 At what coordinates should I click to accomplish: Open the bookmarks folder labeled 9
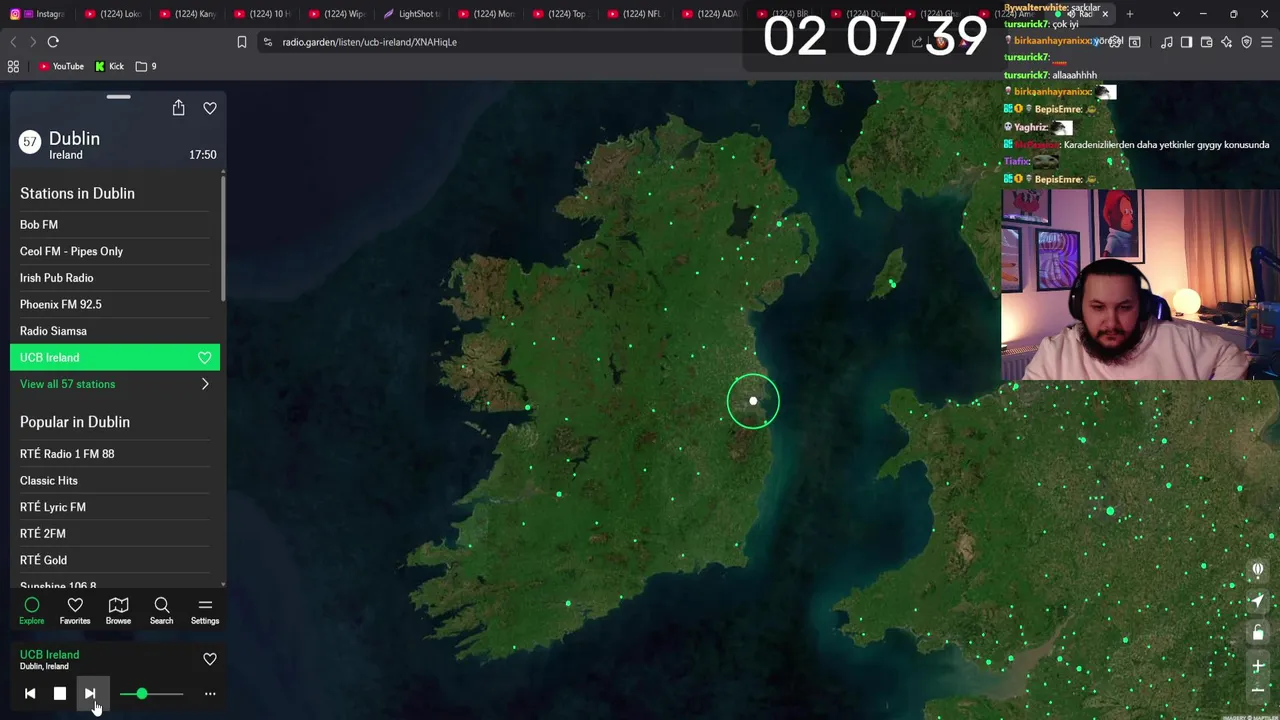[146, 66]
